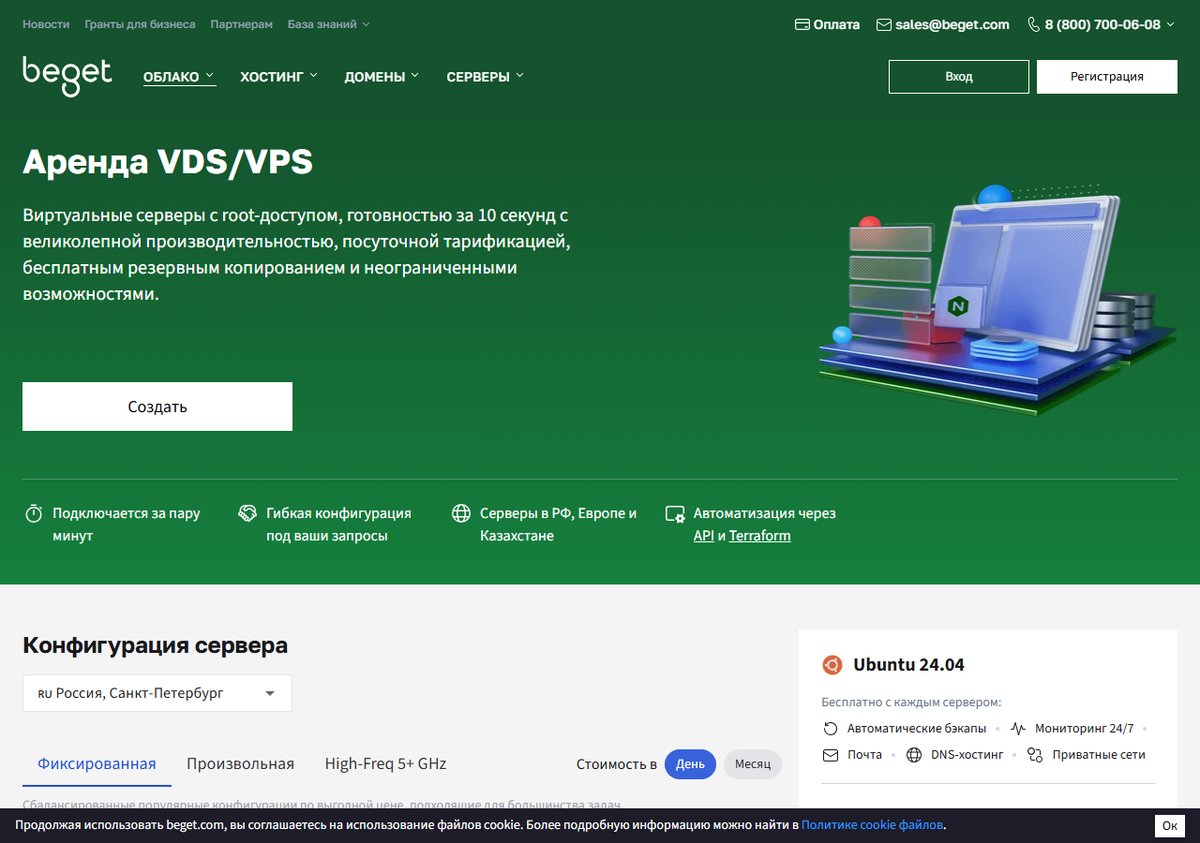Expand the phone number dropdown arrow
Image resolution: width=1200 pixels, height=843 pixels.
click(1169, 25)
